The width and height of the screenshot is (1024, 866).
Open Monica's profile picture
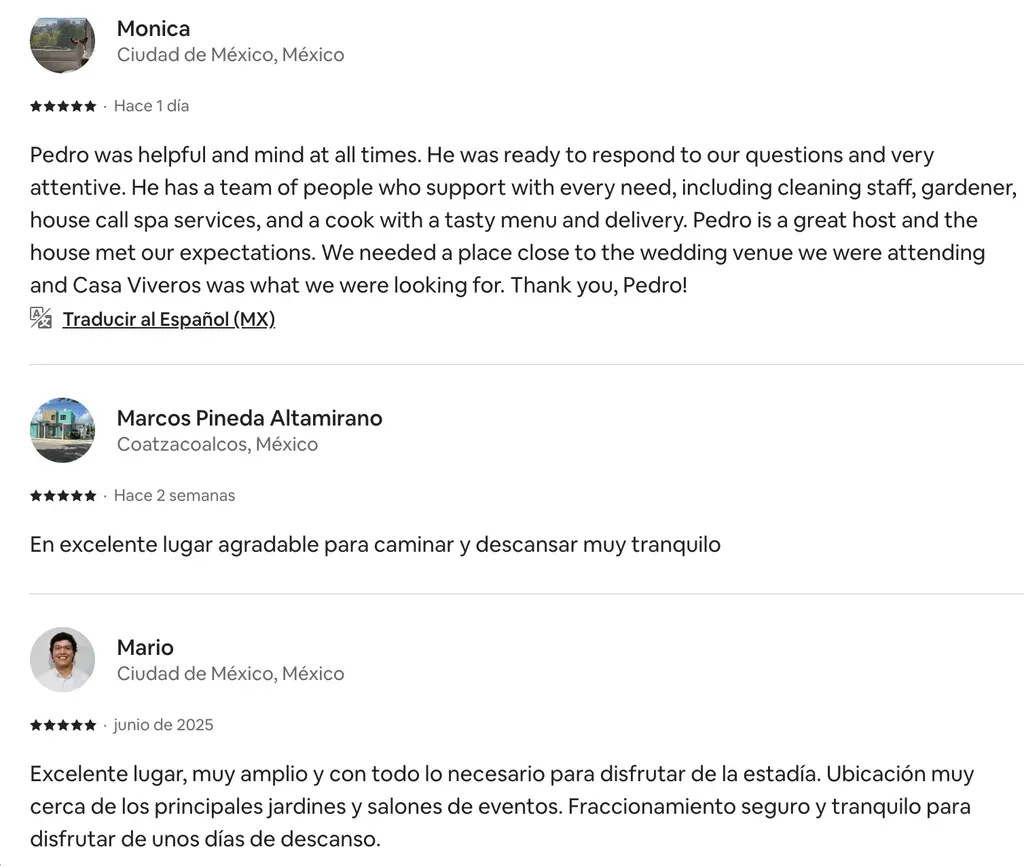(x=62, y=42)
